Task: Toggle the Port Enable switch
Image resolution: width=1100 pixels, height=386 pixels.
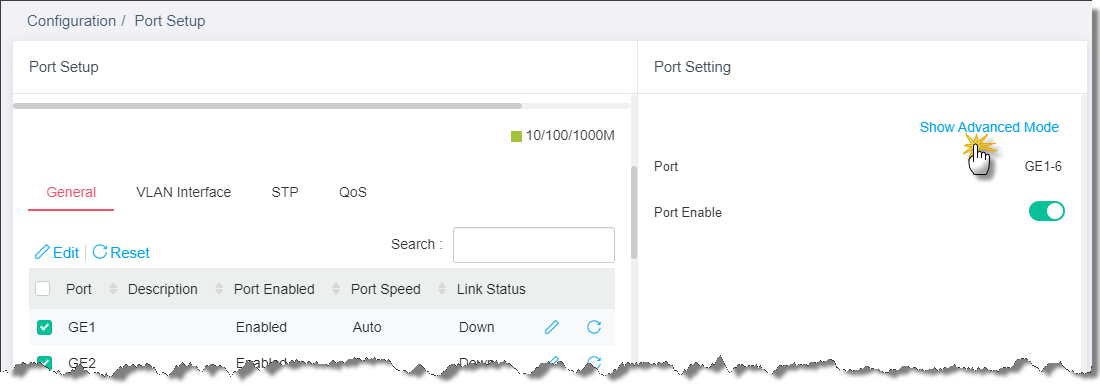Action: tap(1047, 211)
